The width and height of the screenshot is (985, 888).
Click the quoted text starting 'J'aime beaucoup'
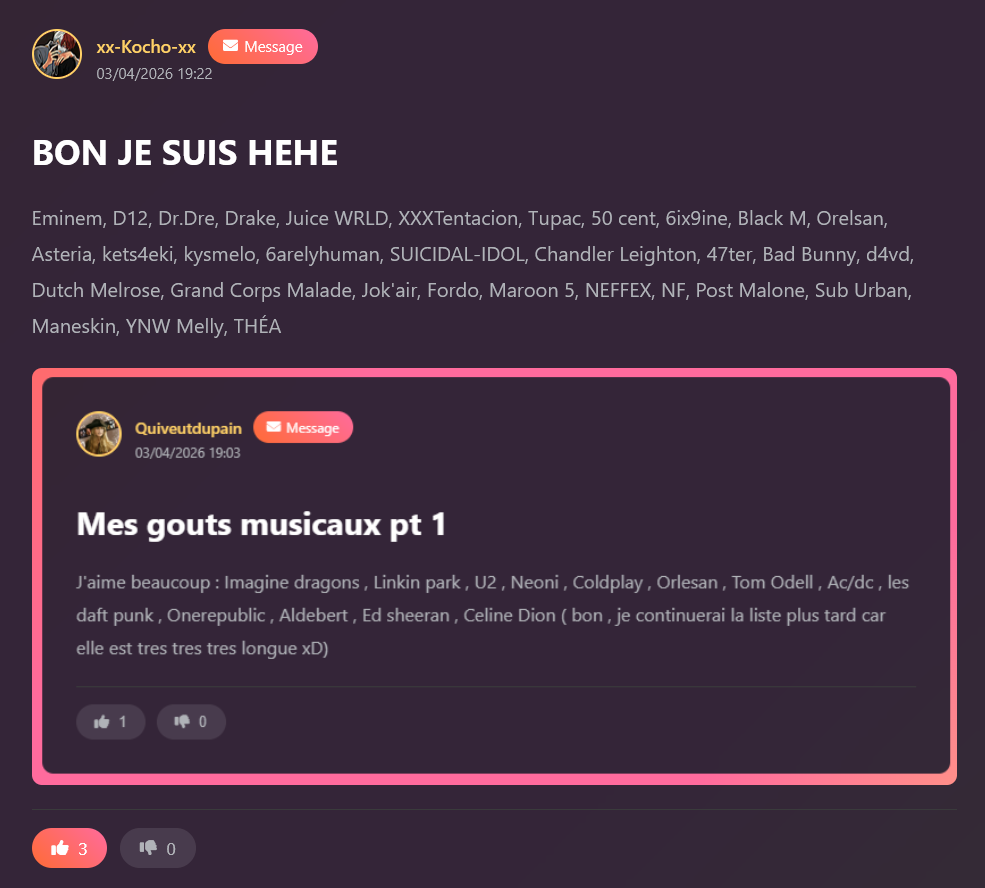click(492, 615)
